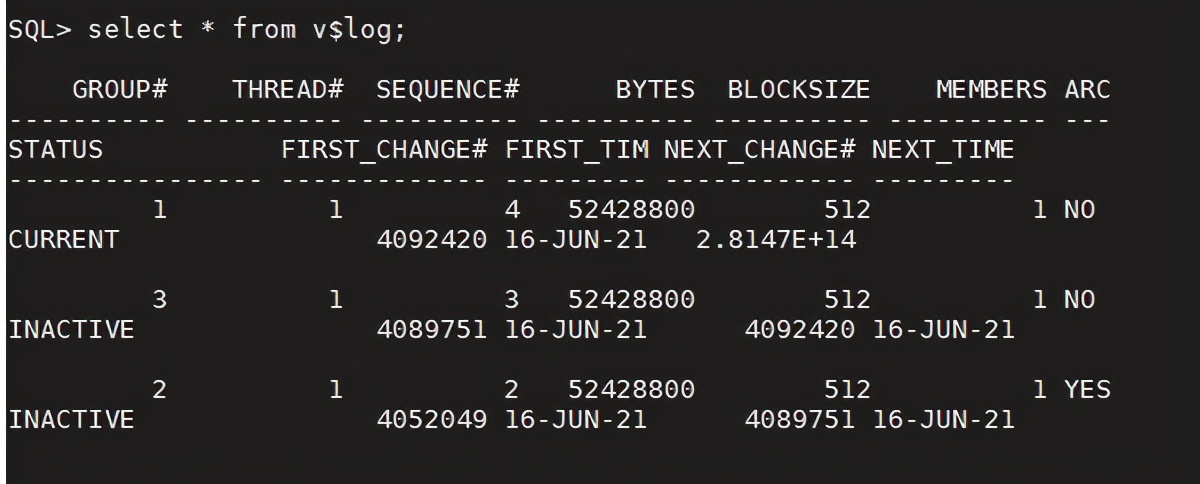
Task: Click the CURRENT status value
Action: click(x=63, y=240)
